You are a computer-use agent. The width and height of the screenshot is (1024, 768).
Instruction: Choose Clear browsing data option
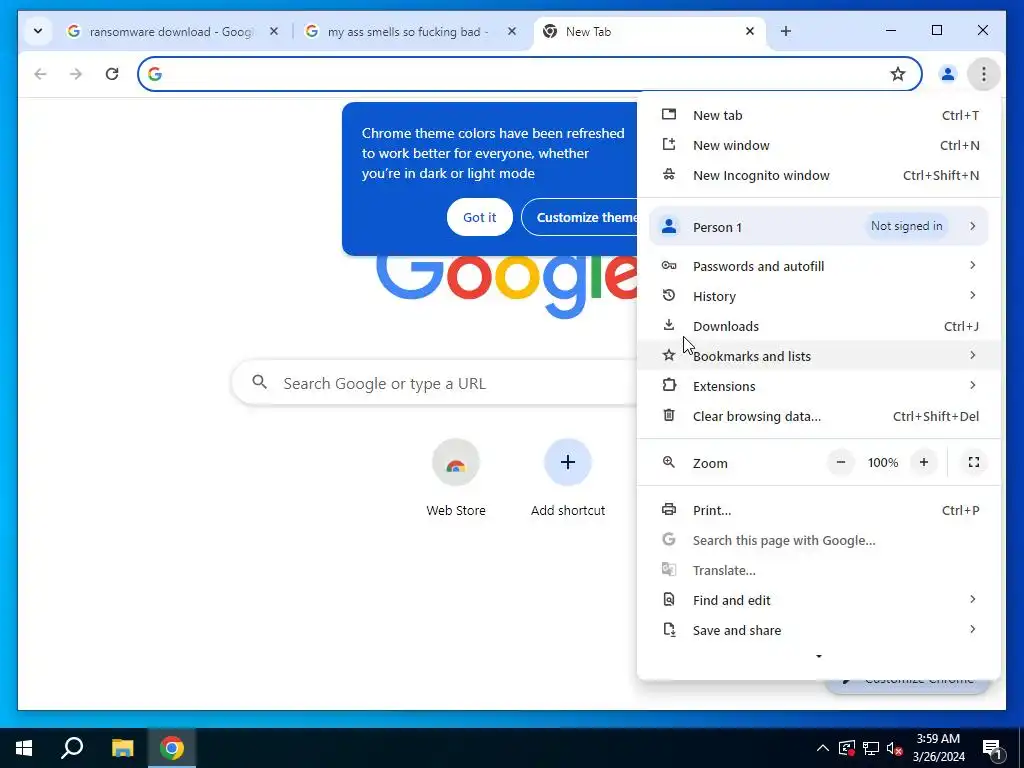[819, 416]
